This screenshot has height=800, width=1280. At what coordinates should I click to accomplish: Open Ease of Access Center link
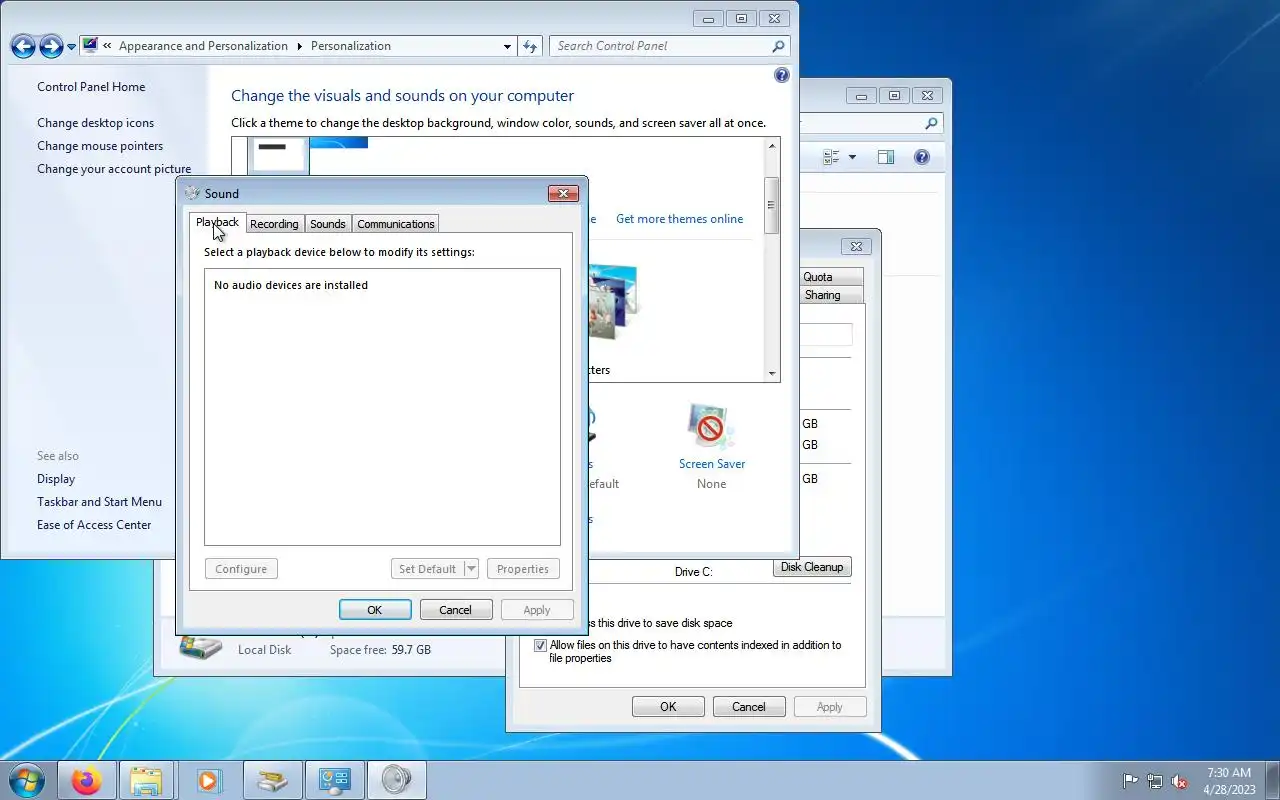pos(94,525)
